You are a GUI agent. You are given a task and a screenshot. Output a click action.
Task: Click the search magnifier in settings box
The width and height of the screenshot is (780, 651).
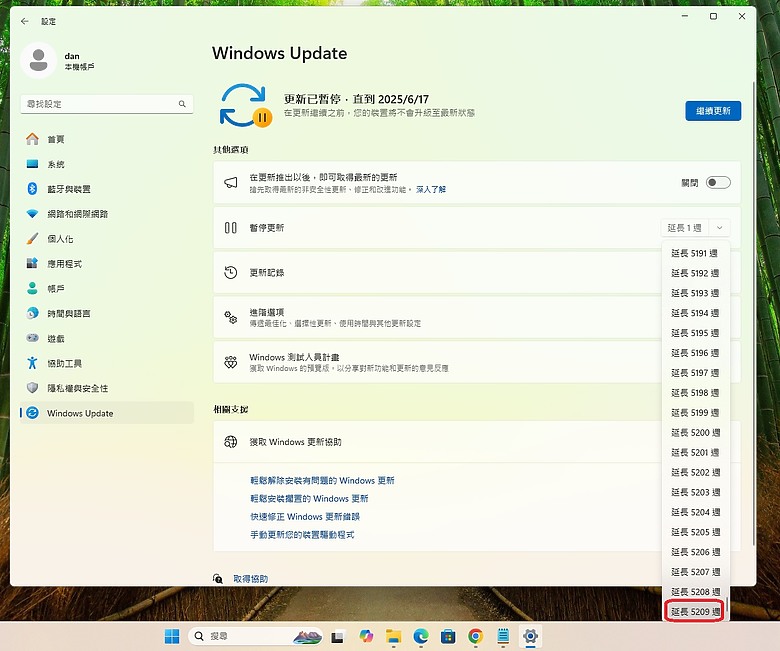click(182, 104)
